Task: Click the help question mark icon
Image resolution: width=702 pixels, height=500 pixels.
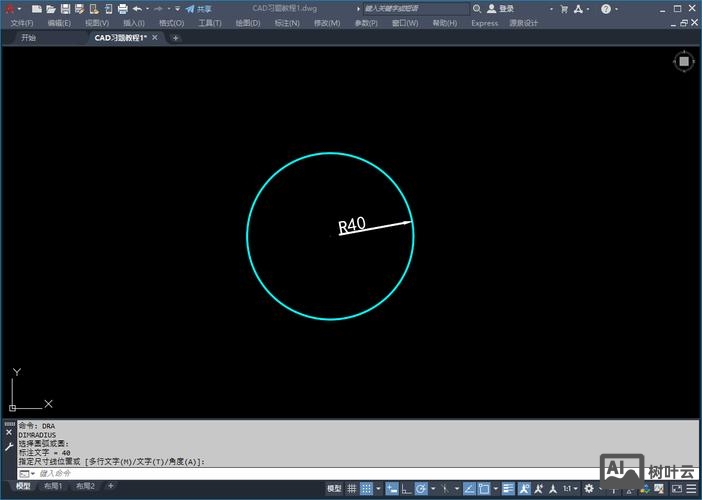Action: (606, 9)
